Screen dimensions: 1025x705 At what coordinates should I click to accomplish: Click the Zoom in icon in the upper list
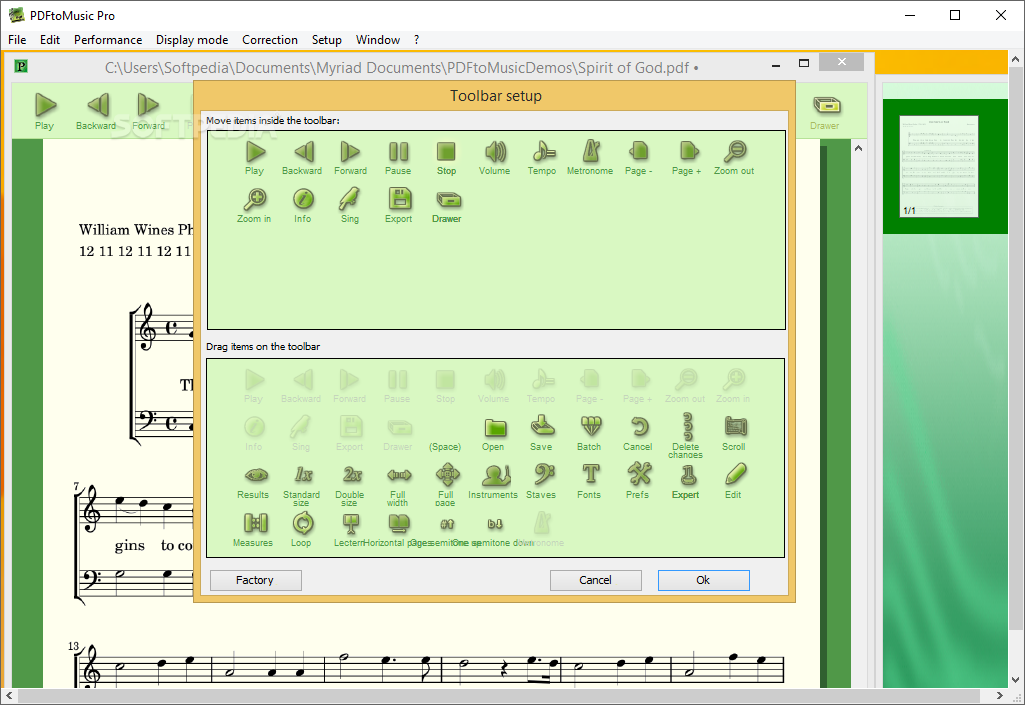coord(254,199)
